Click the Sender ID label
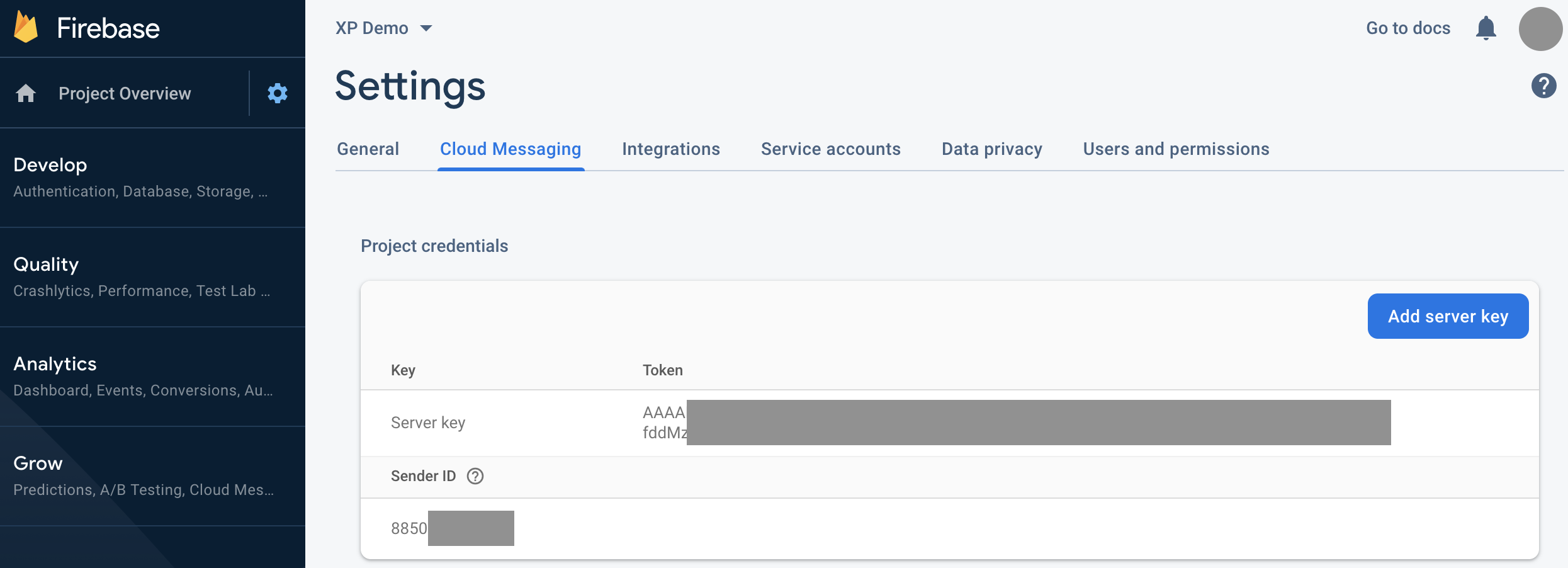The width and height of the screenshot is (1568, 568). [423, 476]
